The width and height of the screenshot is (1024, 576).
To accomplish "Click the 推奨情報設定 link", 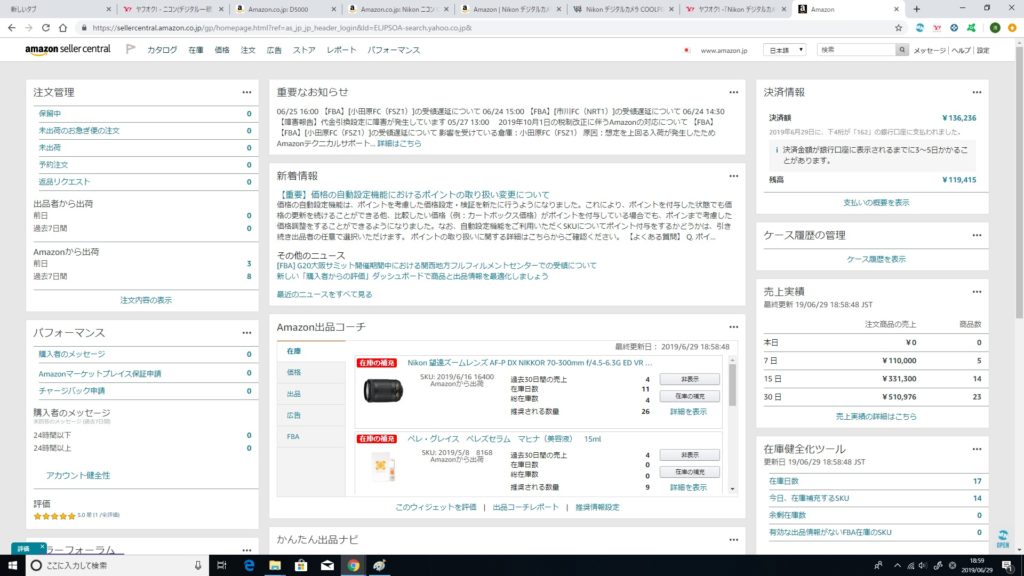I will [597, 507].
